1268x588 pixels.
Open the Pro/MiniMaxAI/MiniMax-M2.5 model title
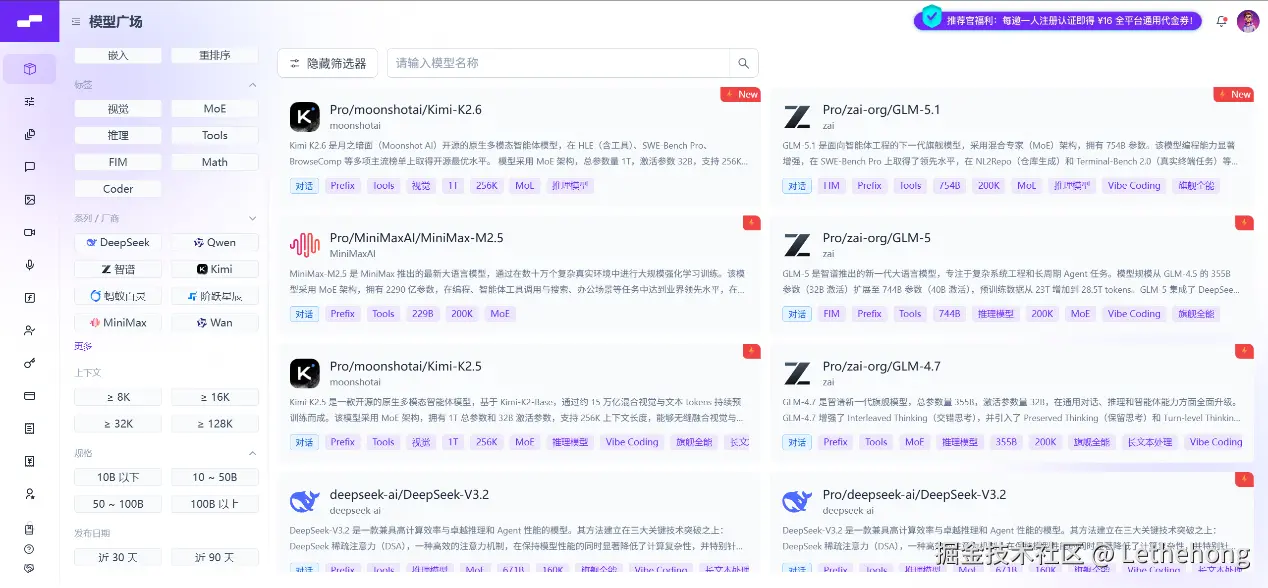(x=417, y=238)
